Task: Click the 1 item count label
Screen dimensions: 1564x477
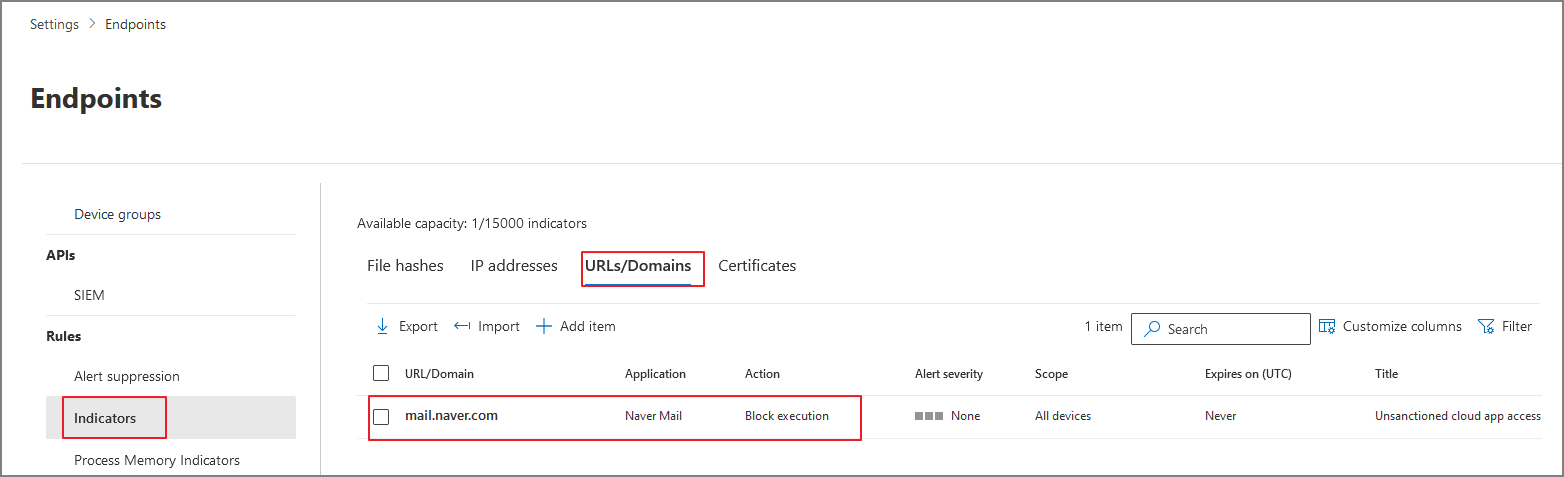Action: pos(1103,326)
